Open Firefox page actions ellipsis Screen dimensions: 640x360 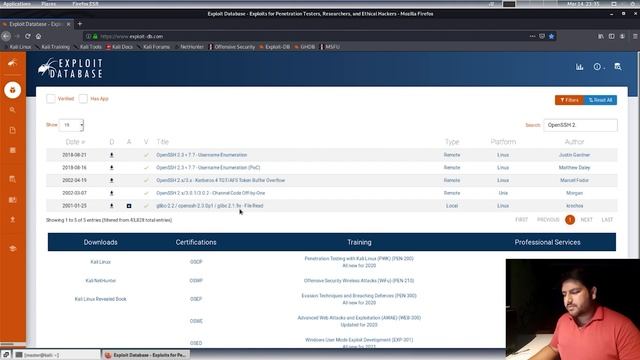(532, 36)
